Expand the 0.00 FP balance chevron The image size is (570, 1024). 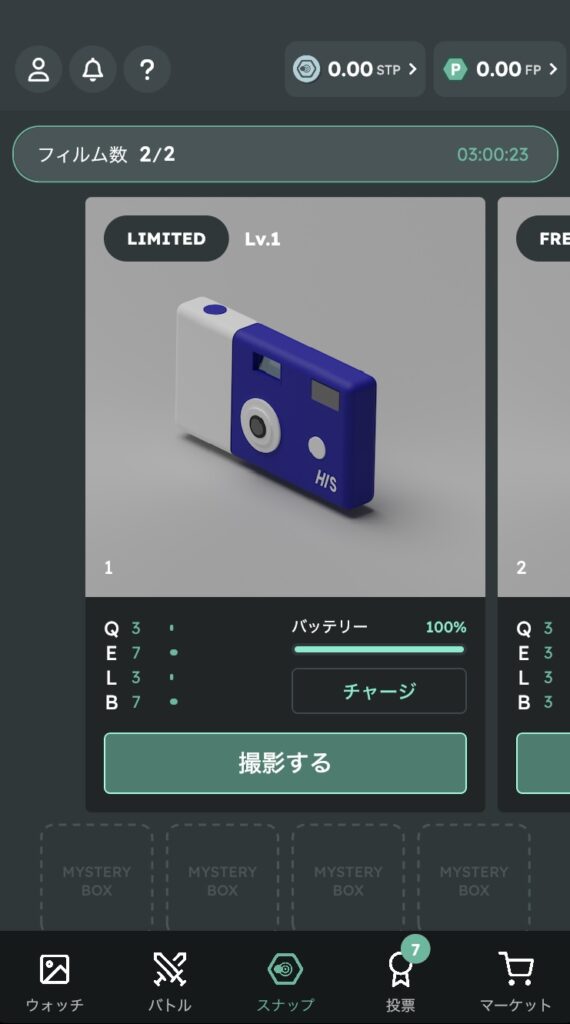(x=553, y=69)
